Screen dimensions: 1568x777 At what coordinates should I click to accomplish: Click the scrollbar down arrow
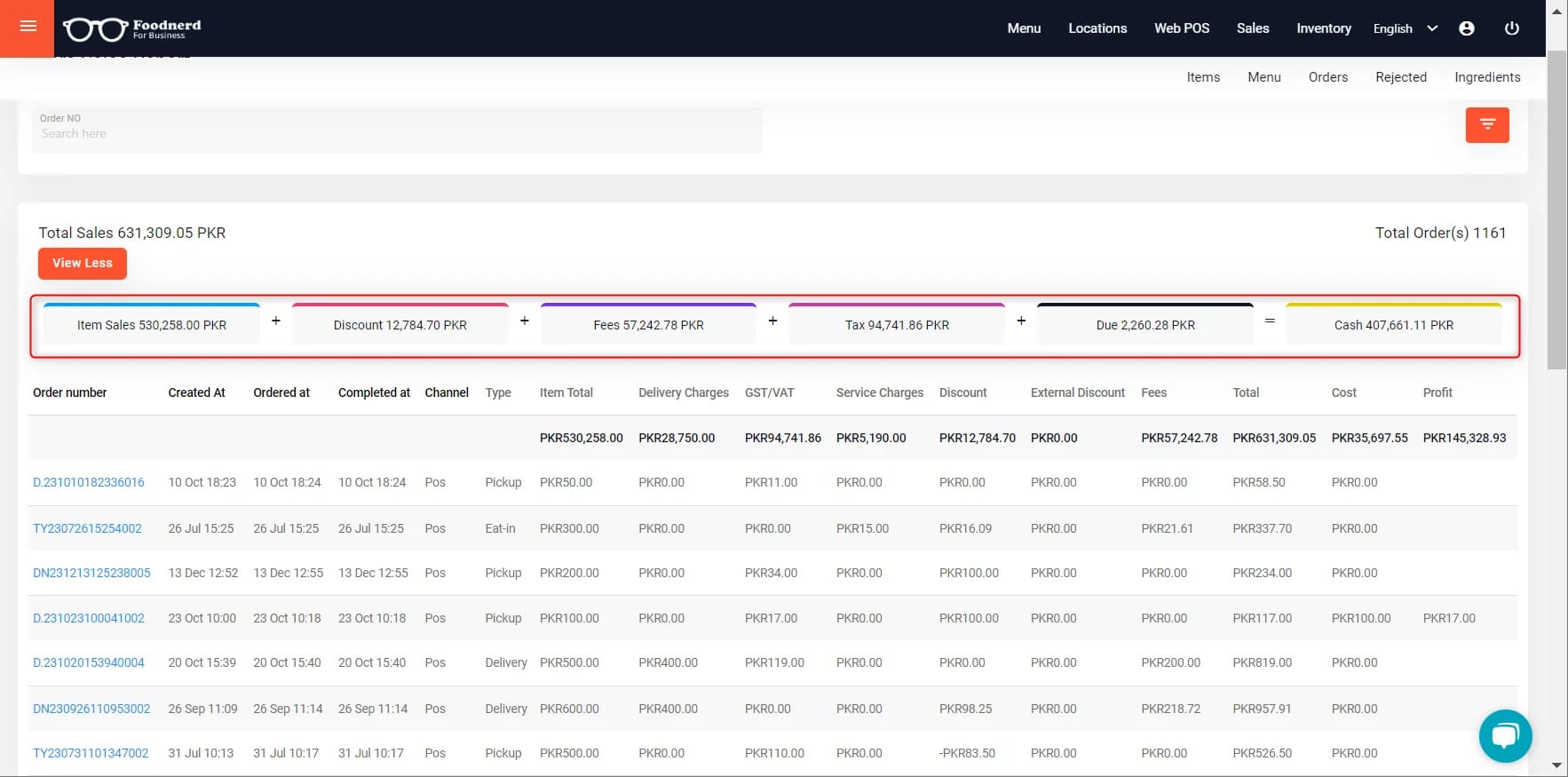1556,765
